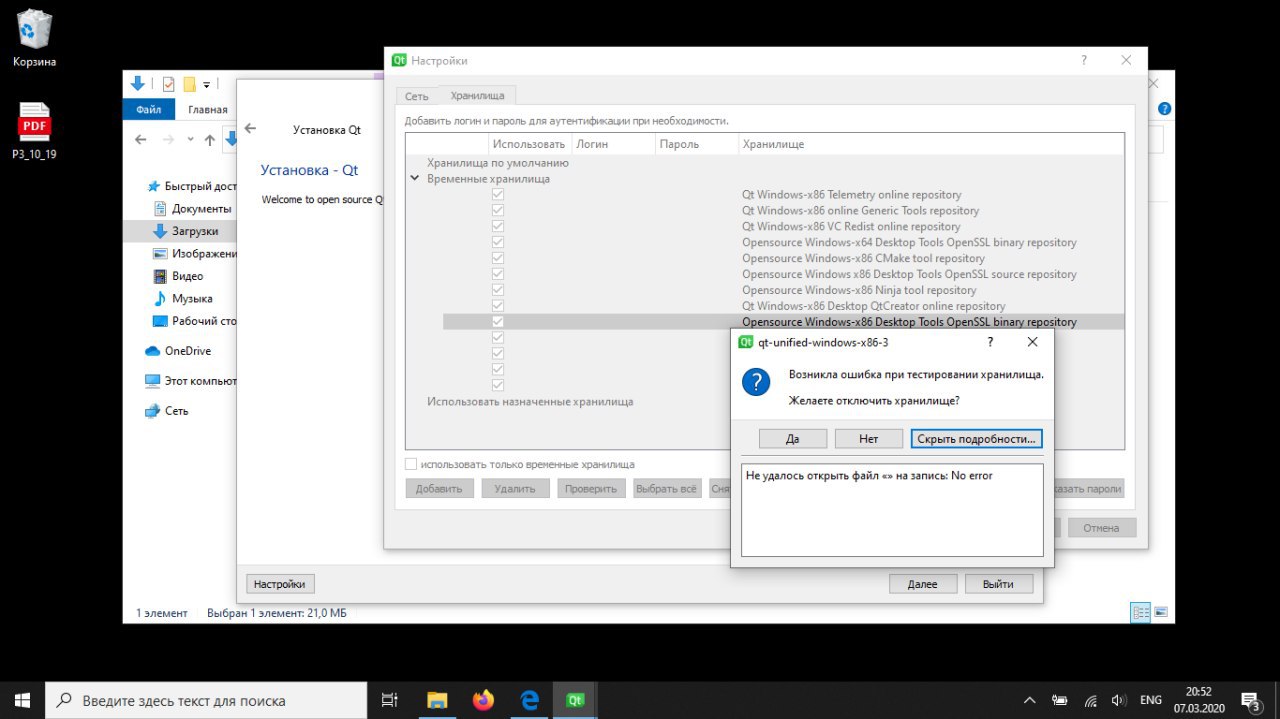Click the blue down-arrow icon in Explorer title bar
Viewport: 1280px width, 719px height.
click(138, 84)
